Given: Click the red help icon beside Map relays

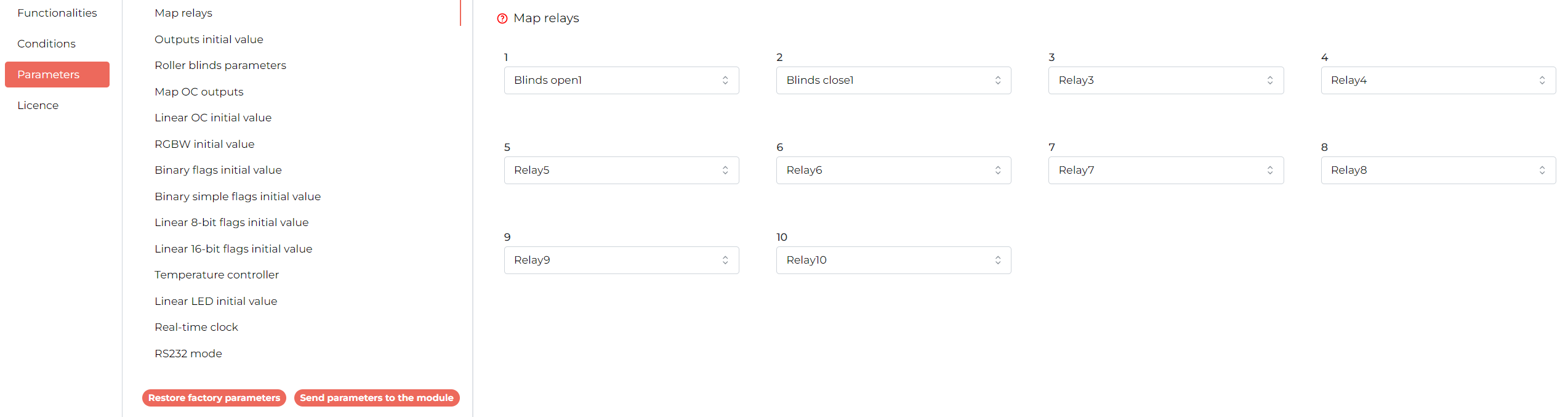Looking at the screenshot, I should click(x=502, y=18).
